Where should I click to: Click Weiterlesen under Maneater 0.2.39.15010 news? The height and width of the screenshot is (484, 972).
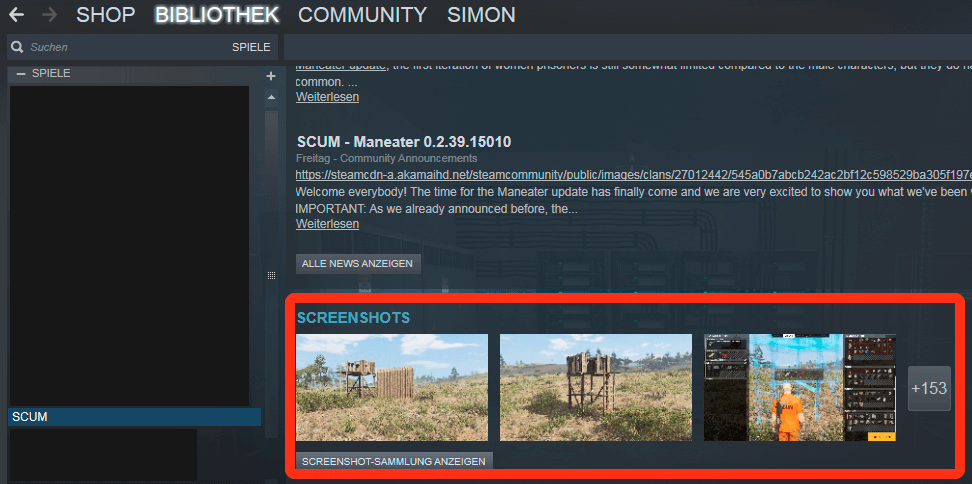click(x=327, y=224)
